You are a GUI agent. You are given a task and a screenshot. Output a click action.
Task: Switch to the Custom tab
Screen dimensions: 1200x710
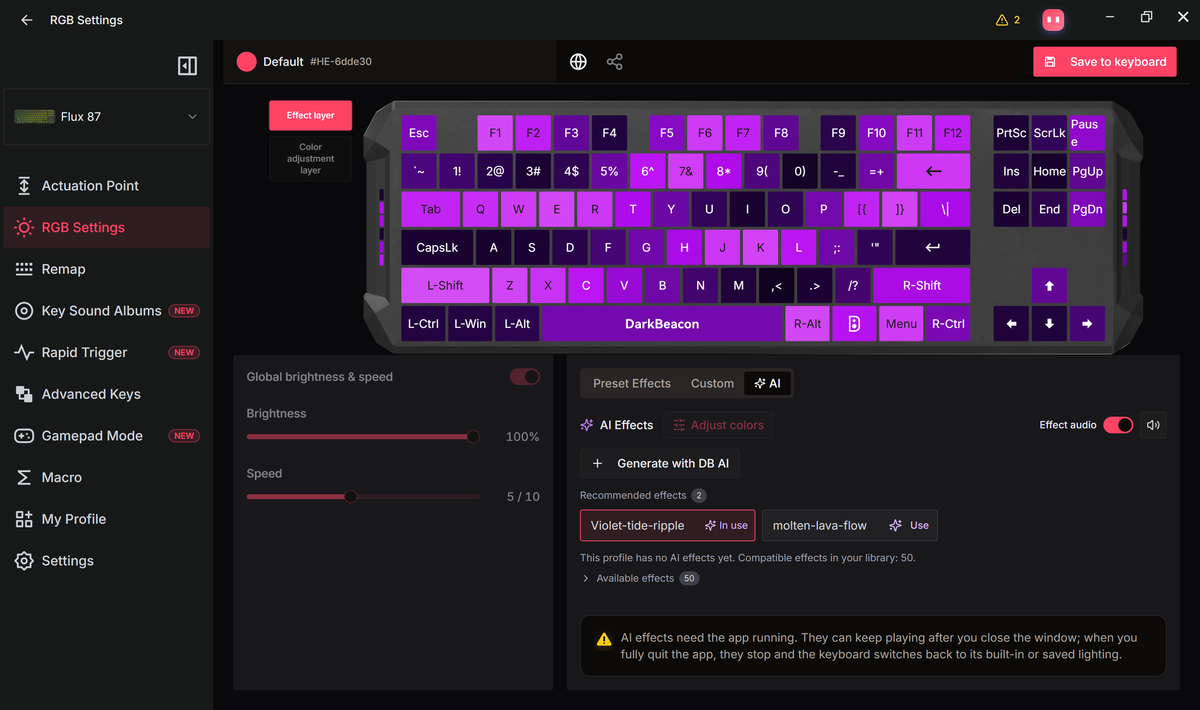coord(712,383)
